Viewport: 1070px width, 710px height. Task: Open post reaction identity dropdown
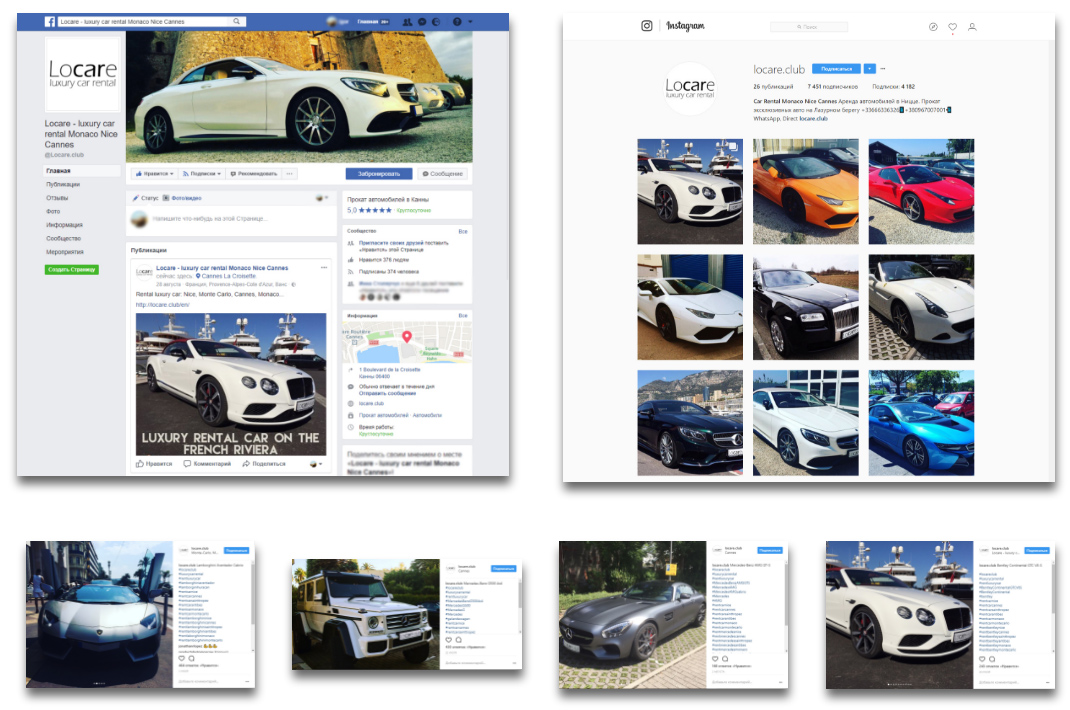tap(316, 464)
